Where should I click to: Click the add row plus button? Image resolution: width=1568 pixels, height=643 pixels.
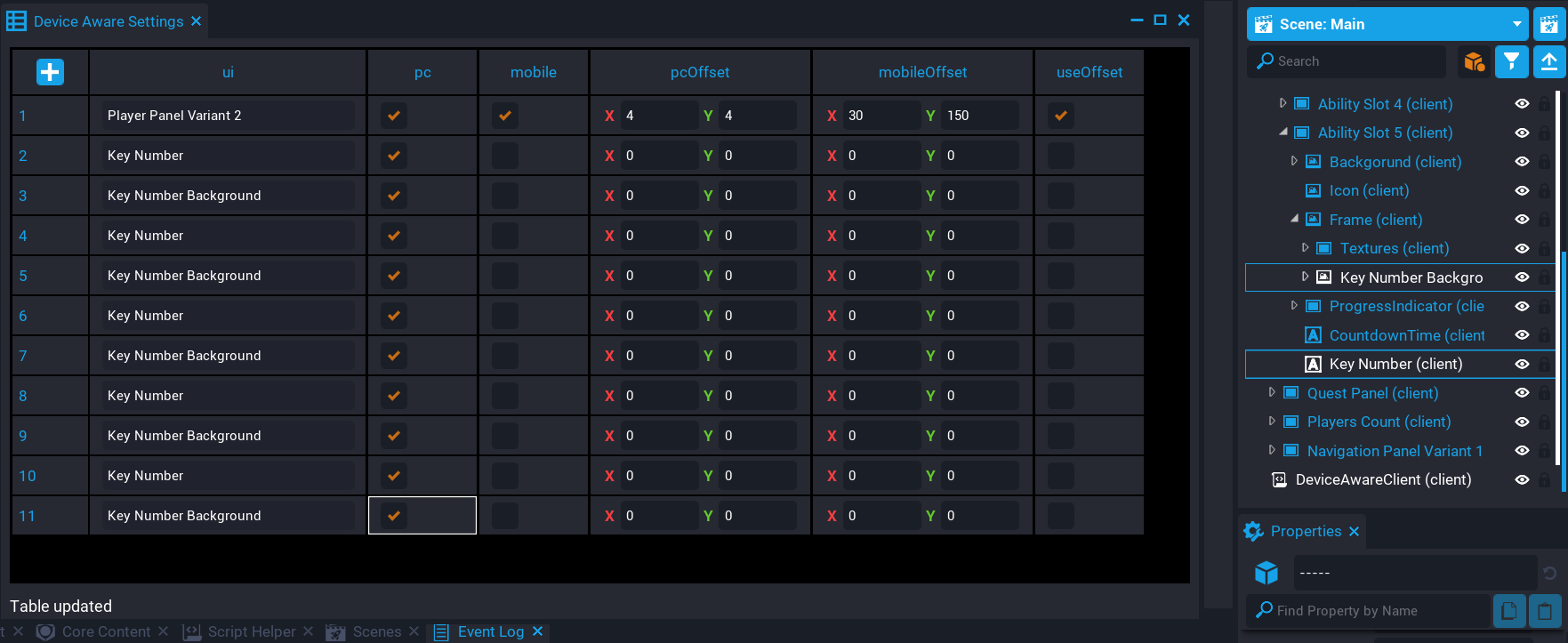(50, 72)
